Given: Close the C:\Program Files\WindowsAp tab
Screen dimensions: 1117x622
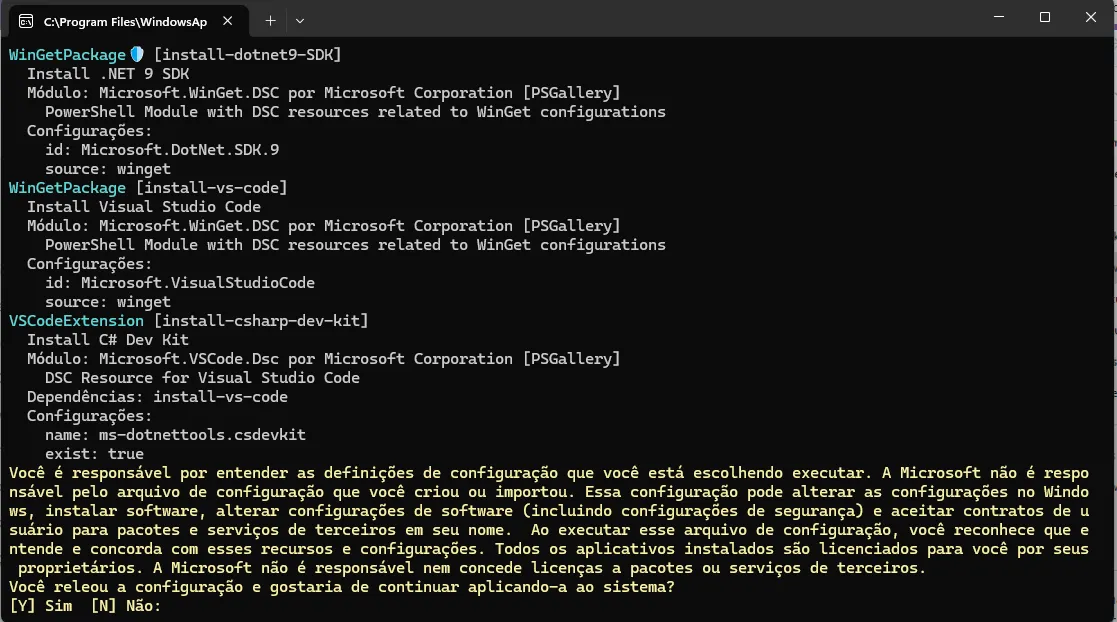Looking at the screenshot, I should (227, 21).
